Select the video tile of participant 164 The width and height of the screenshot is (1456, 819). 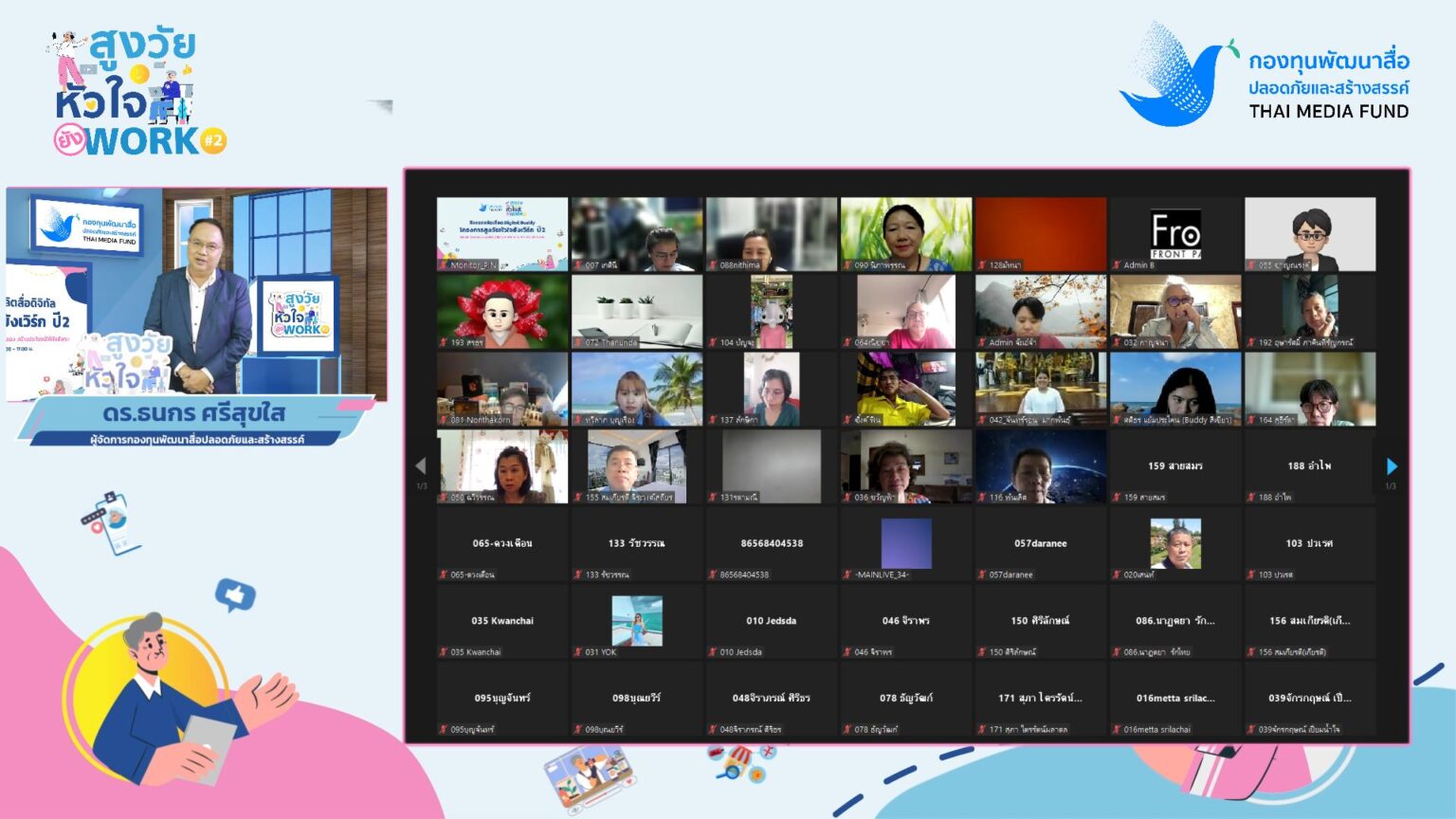click(x=1310, y=390)
